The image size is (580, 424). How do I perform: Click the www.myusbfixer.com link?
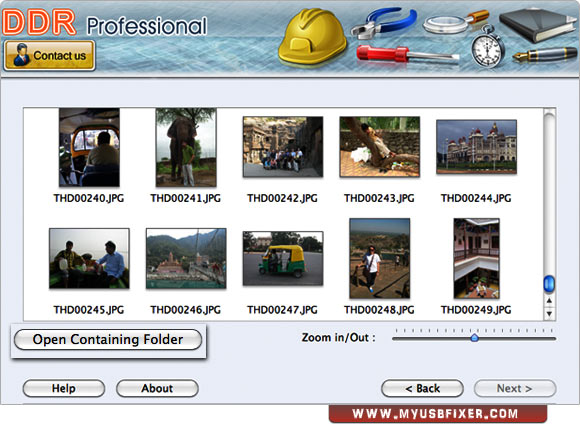pyautogui.click(x=435, y=414)
